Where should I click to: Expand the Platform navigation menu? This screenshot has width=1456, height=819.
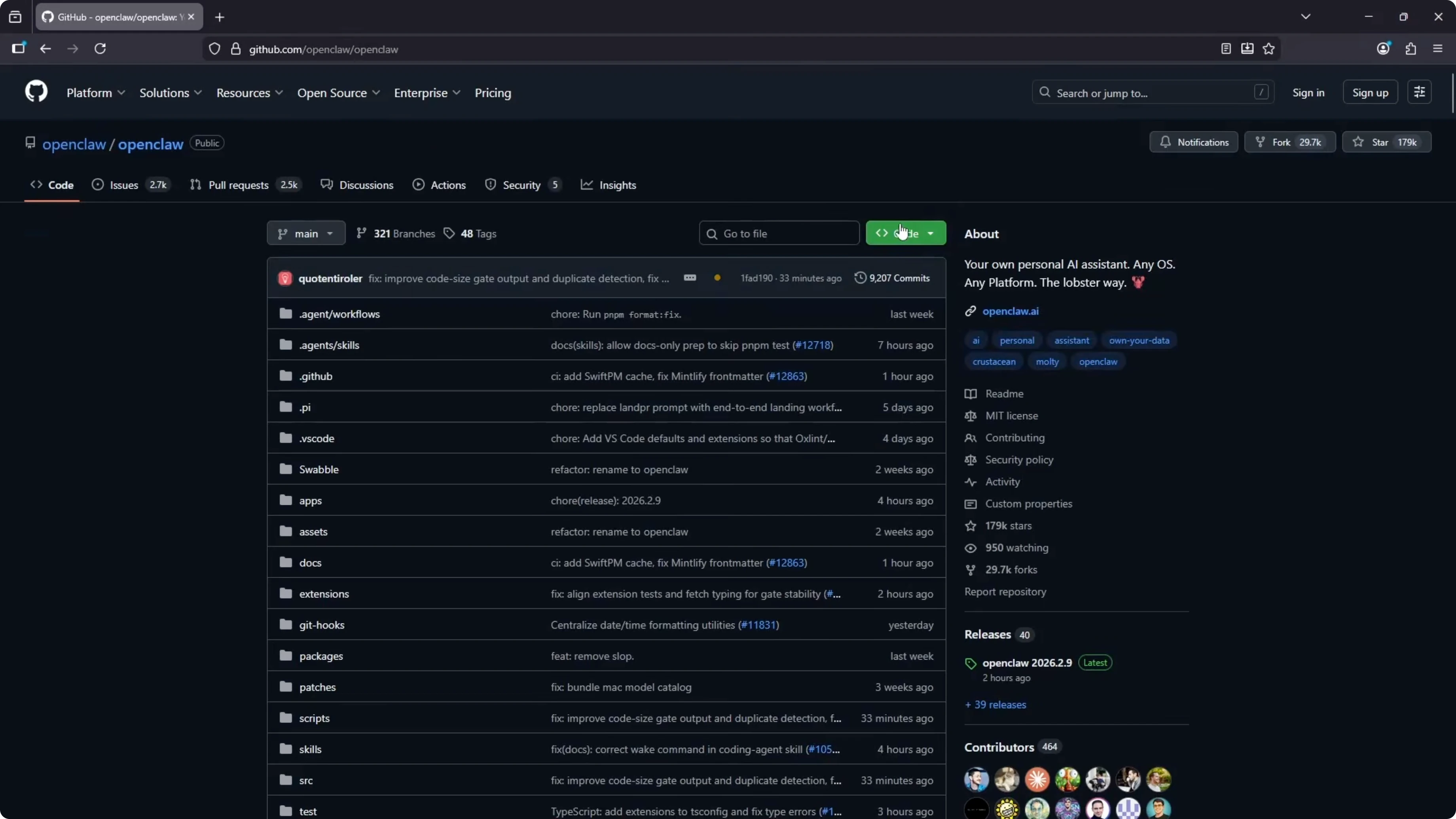click(x=95, y=93)
